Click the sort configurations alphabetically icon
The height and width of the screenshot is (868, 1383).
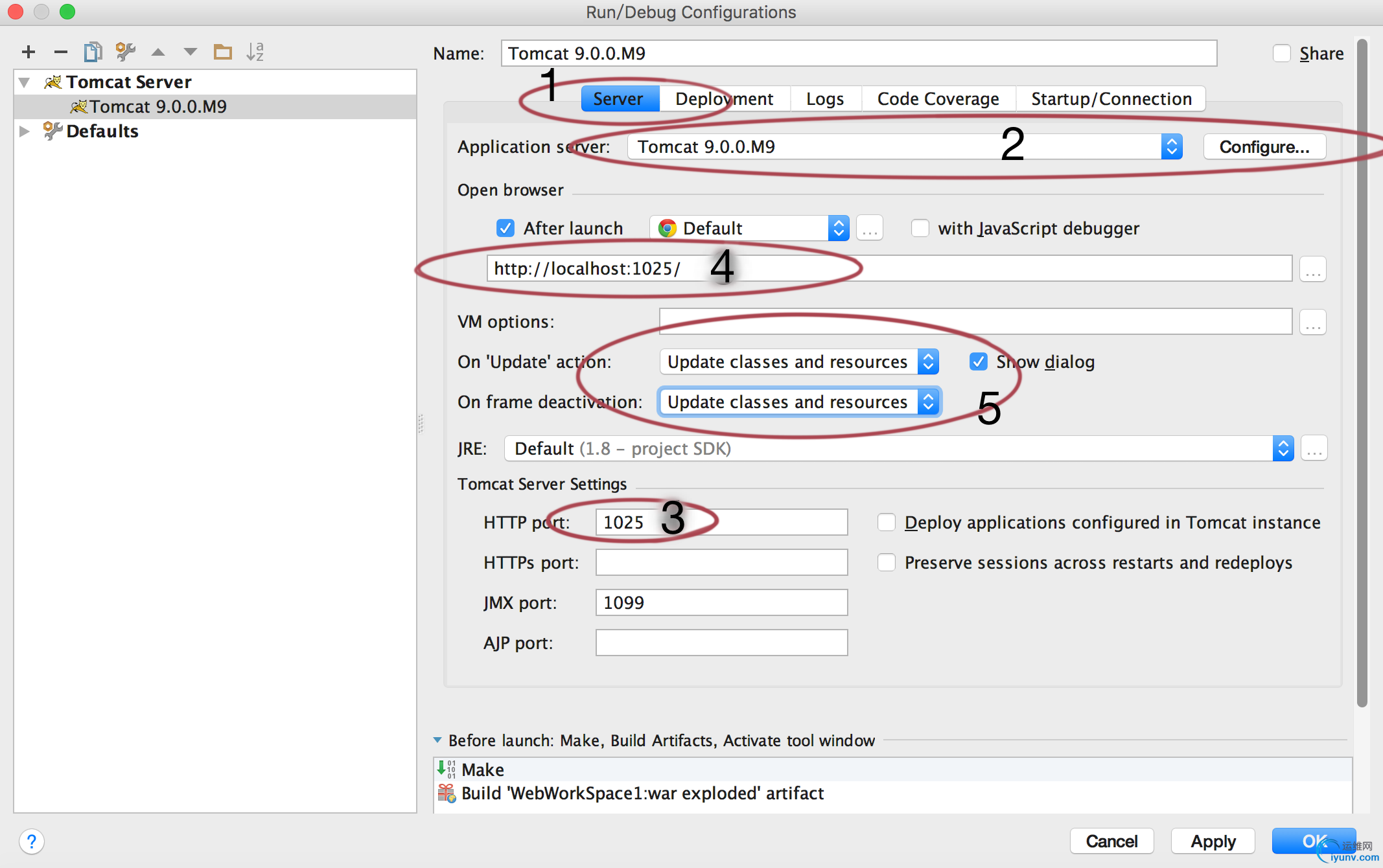tap(255, 52)
